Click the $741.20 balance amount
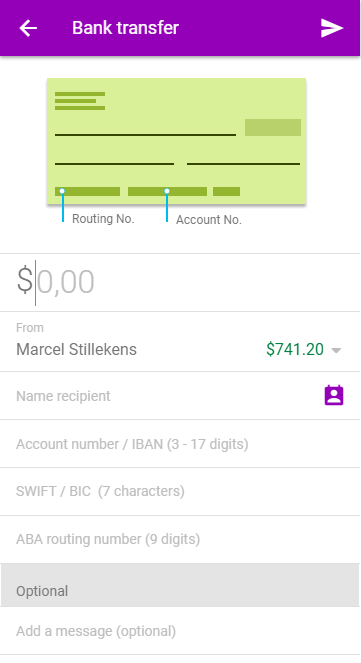The height and width of the screenshot is (663, 361). (295, 349)
